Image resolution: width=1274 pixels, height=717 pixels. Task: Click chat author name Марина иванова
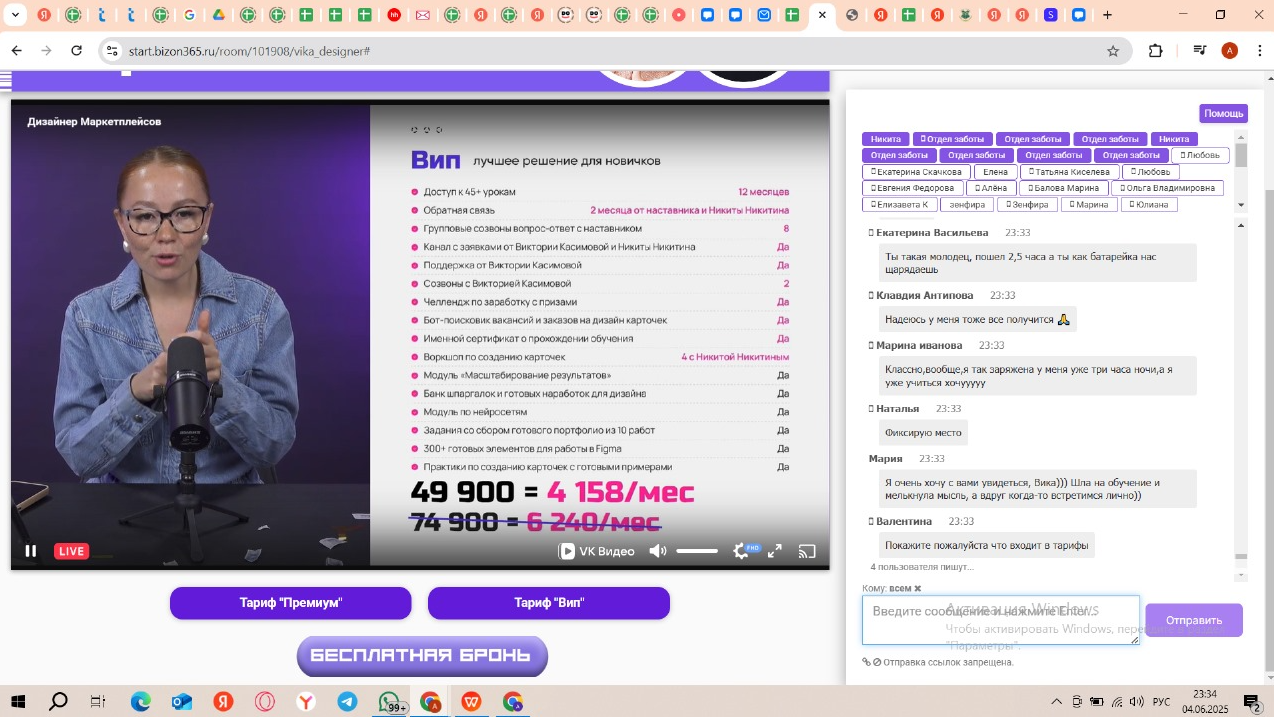(x=919, y=345)
